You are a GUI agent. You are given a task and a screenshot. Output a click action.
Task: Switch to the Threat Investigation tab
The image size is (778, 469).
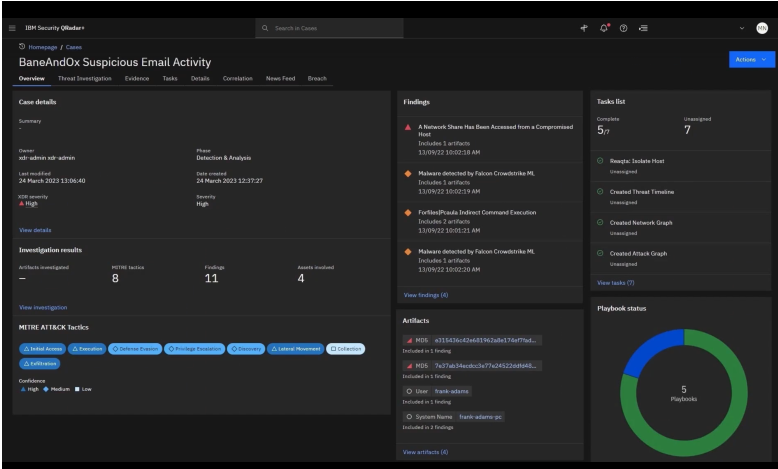85,78
